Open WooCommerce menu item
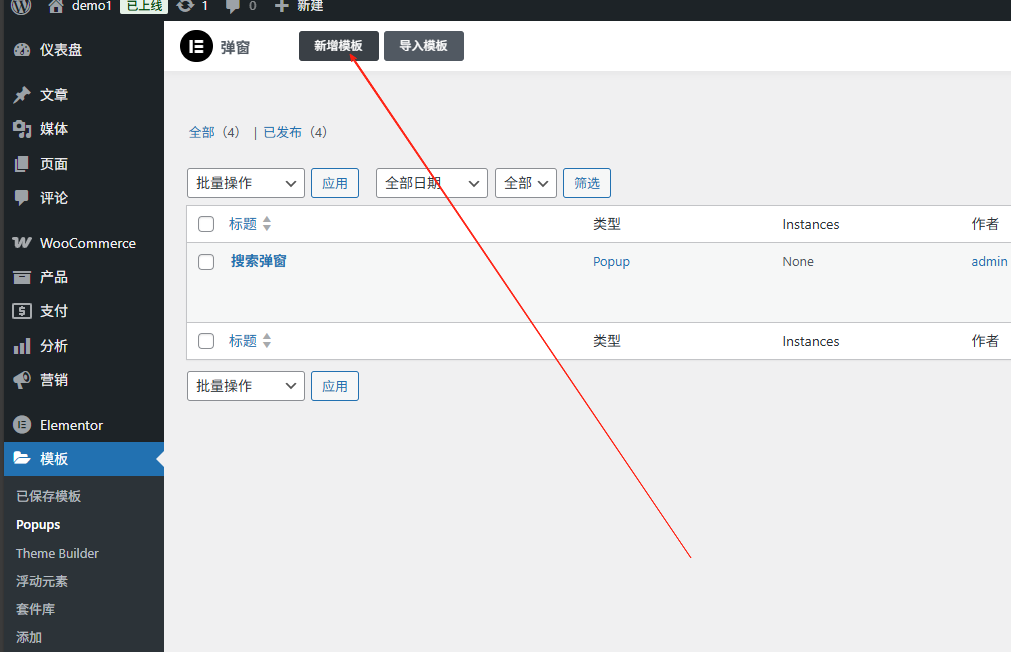The height and width of the screenshot is (652, 1011). [x=84, y=243]
